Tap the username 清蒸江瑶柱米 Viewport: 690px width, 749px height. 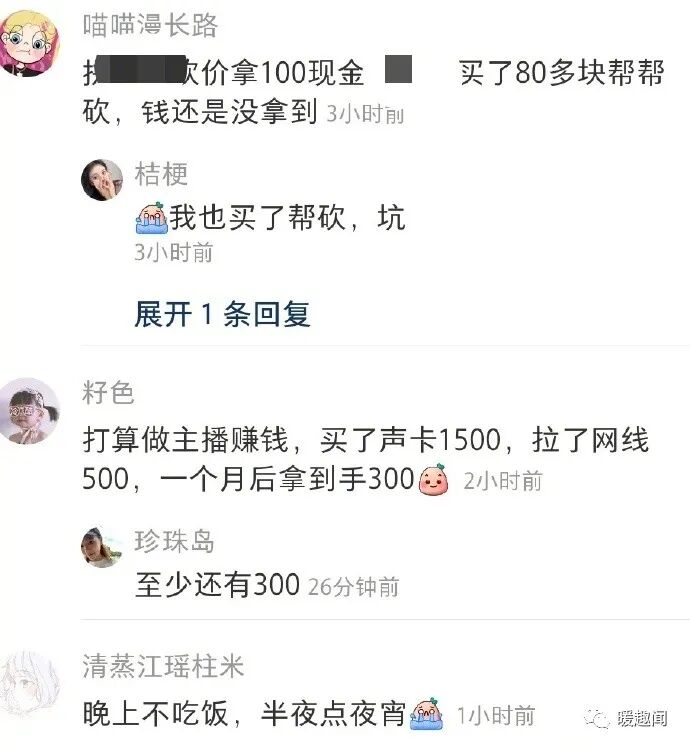(163, 666)
